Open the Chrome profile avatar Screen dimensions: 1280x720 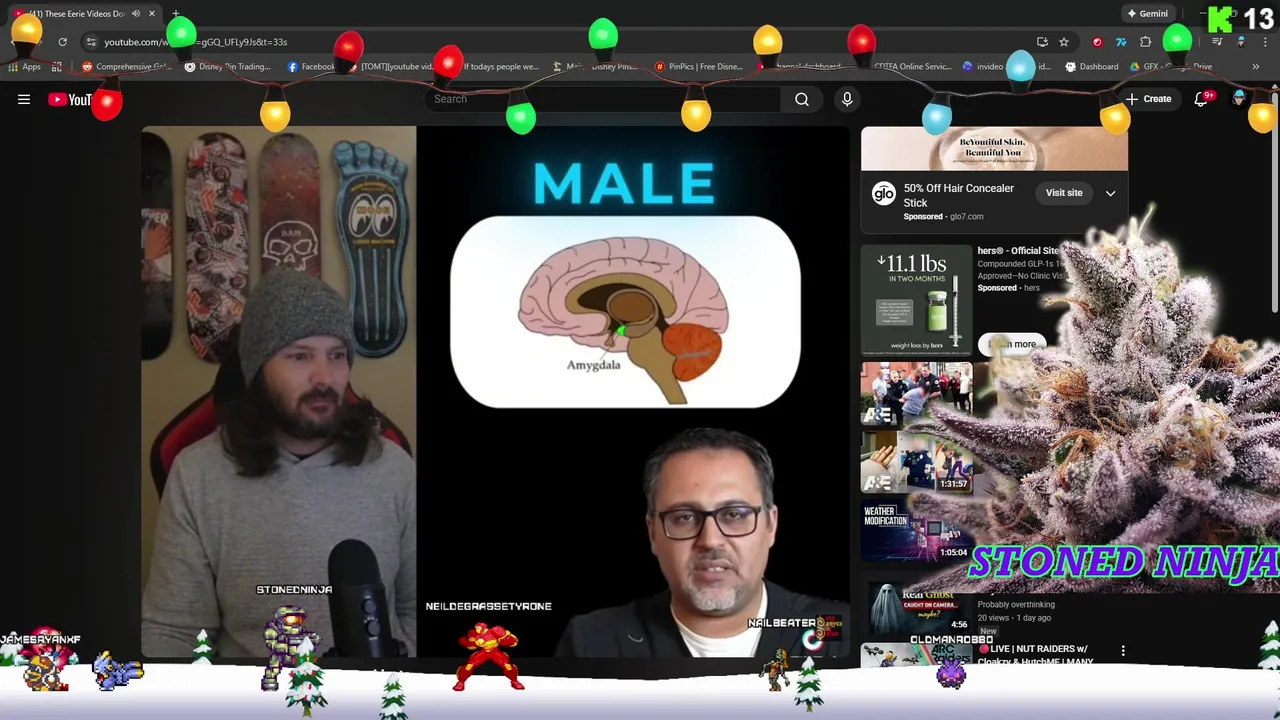click(x=1241, y=42)
